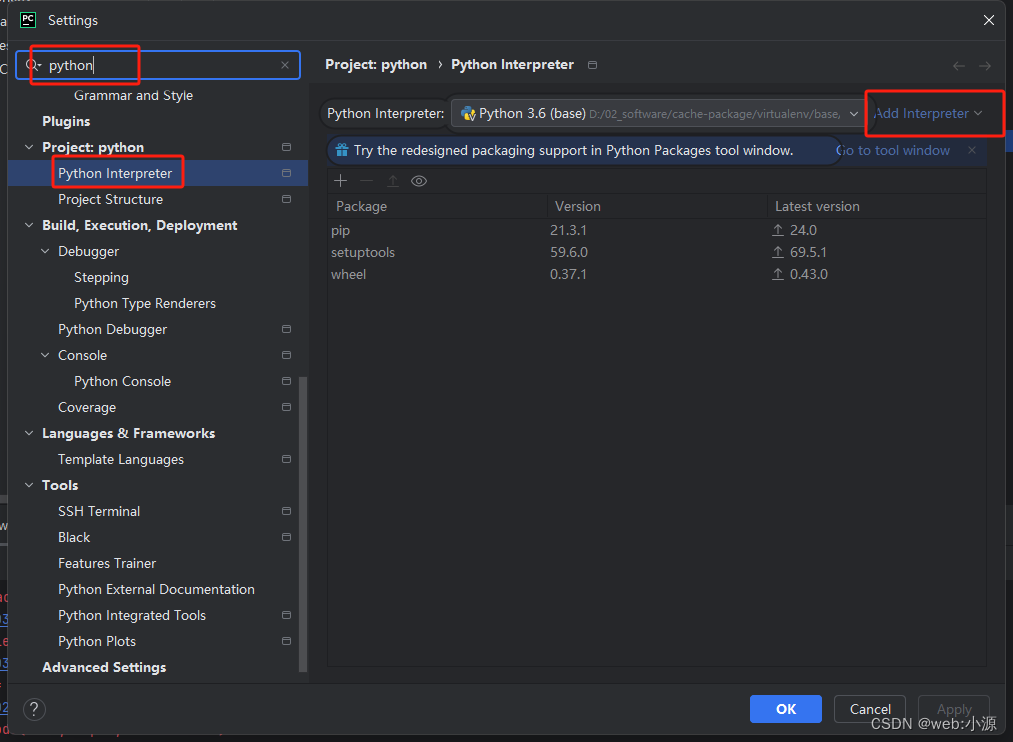The image size is (1013, 742).
Task: Collapse Build, Execution, Deployment node
Action: click(x=29, y=225)
